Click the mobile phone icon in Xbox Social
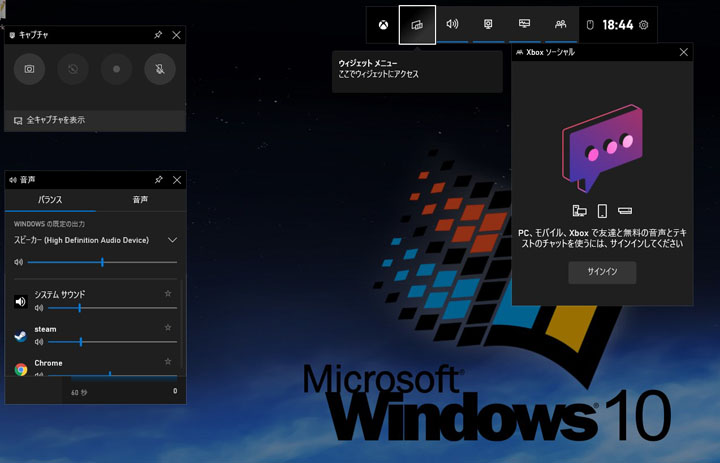This screenshot has width=720, height=463. point(602,211)
